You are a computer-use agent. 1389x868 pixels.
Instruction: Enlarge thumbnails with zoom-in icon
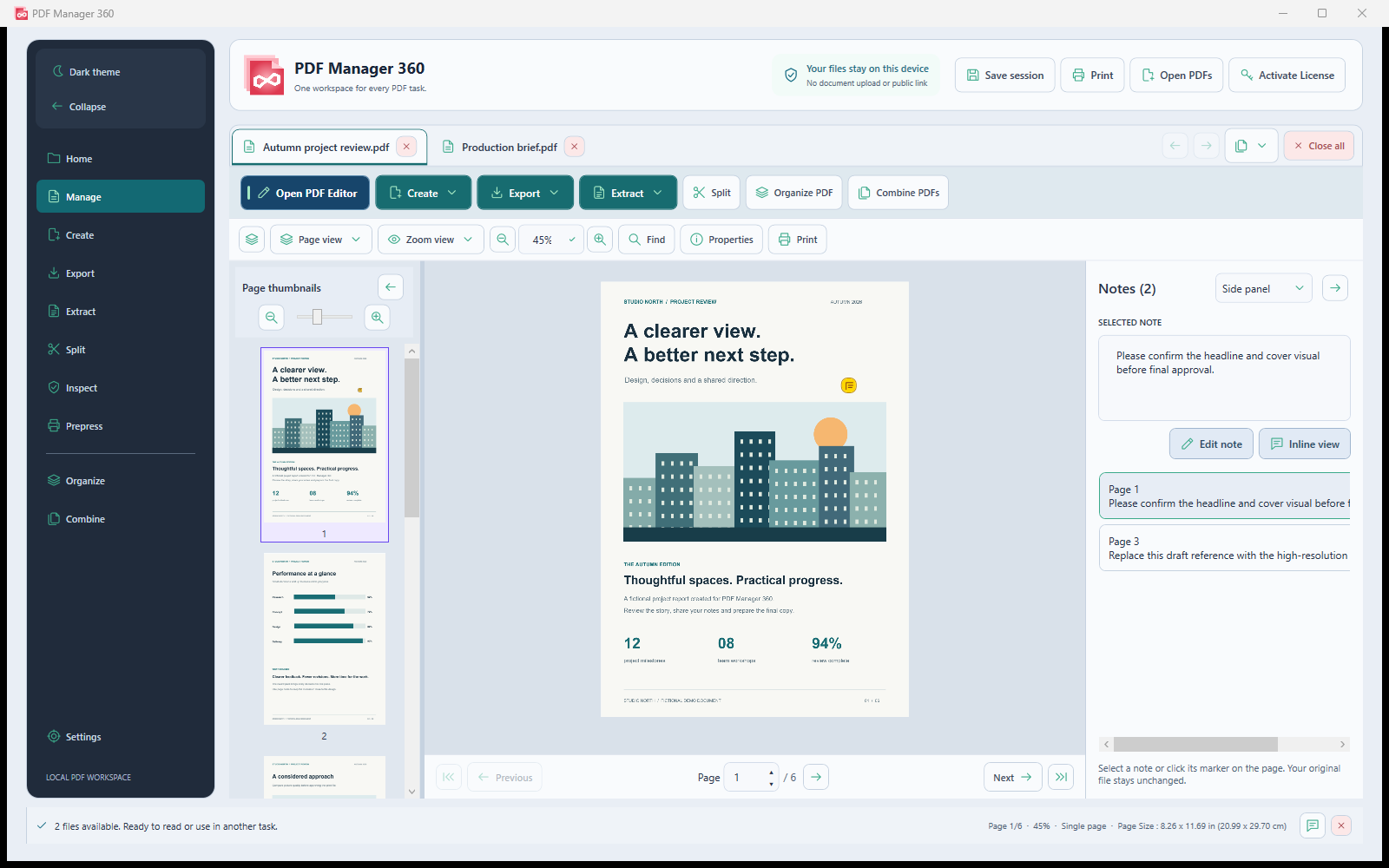tap(377, 318)
